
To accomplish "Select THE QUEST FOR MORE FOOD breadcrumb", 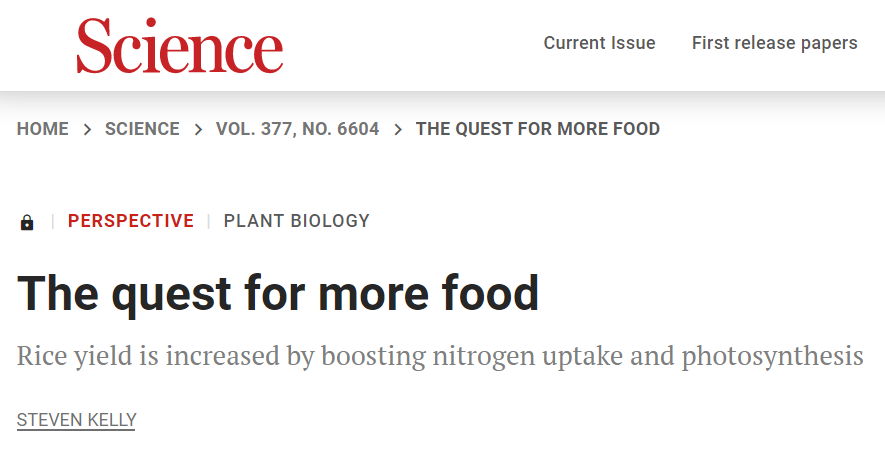I will pyautogui.click(x=538, y=129).
